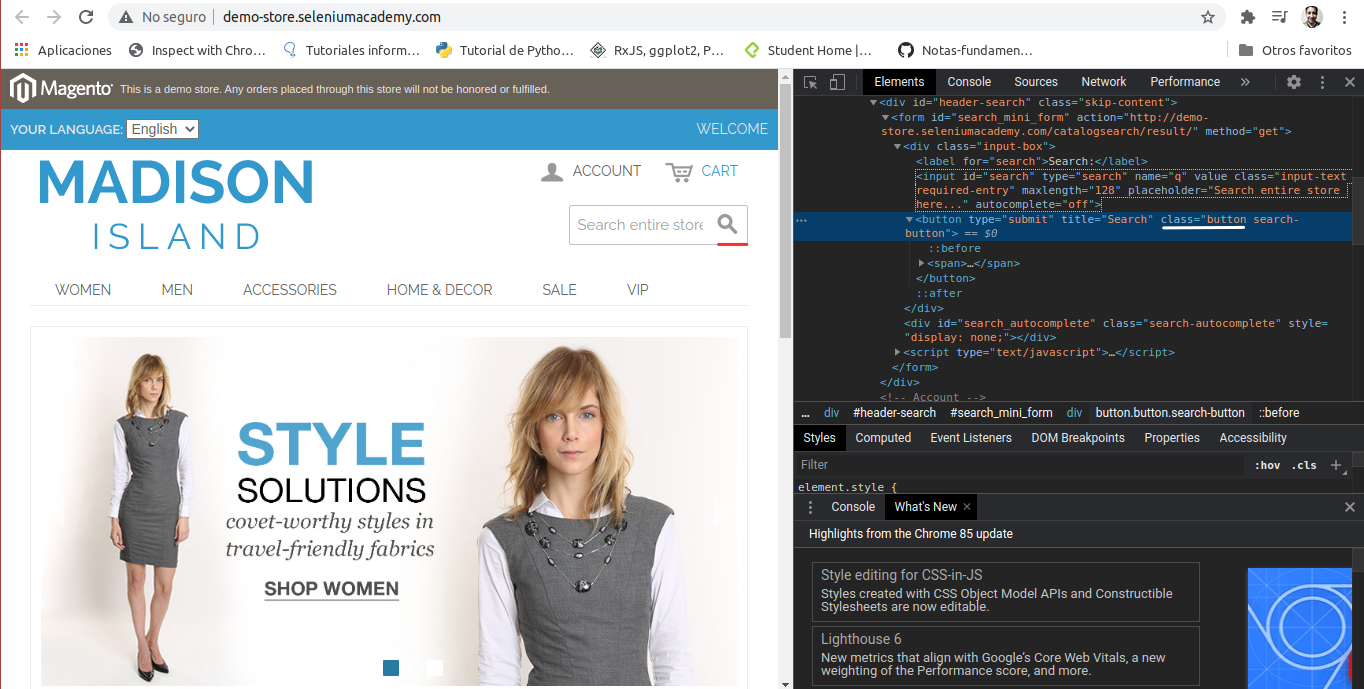Click the new style rule plus icon
Image resolution: width=1364 pixels, height=689 pixels.
click(x=1336, y=465)
